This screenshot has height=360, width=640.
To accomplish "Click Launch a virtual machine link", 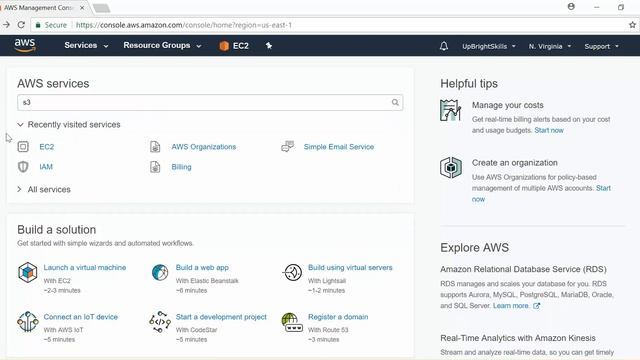I will click(x=85, y=267).
